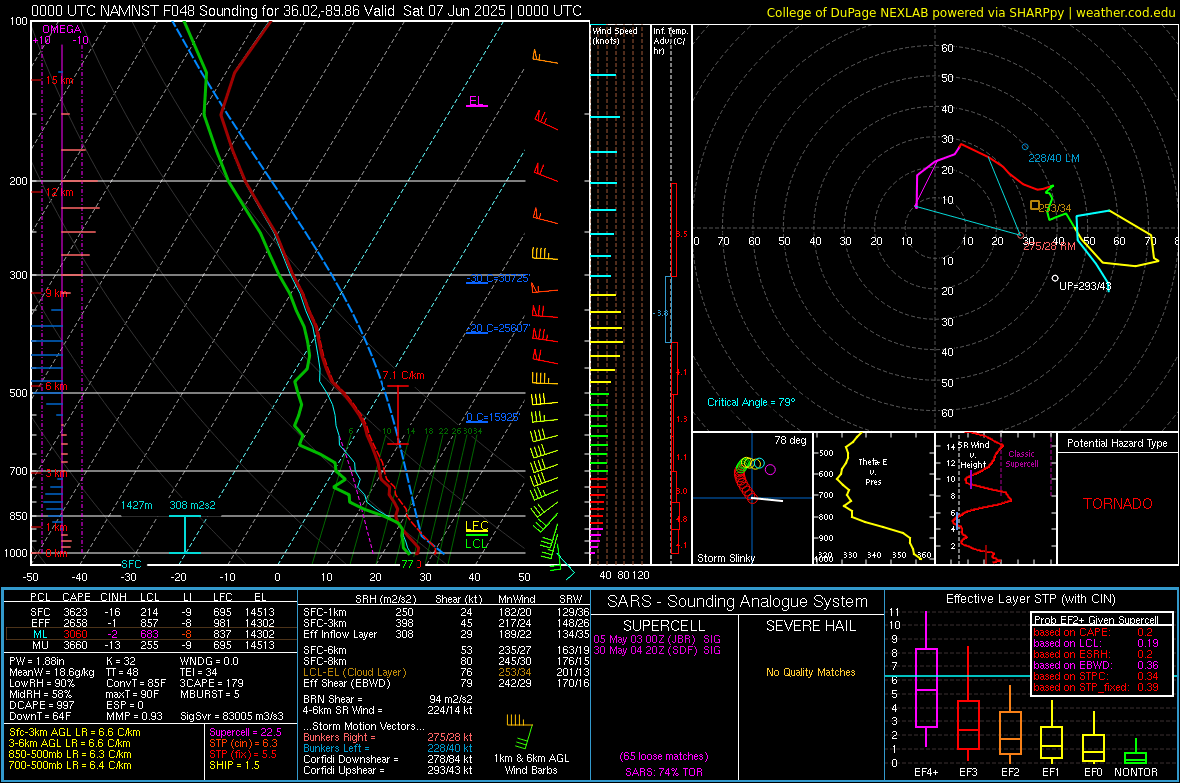Click the magenta EL label on skew-T

pos(476,101)
